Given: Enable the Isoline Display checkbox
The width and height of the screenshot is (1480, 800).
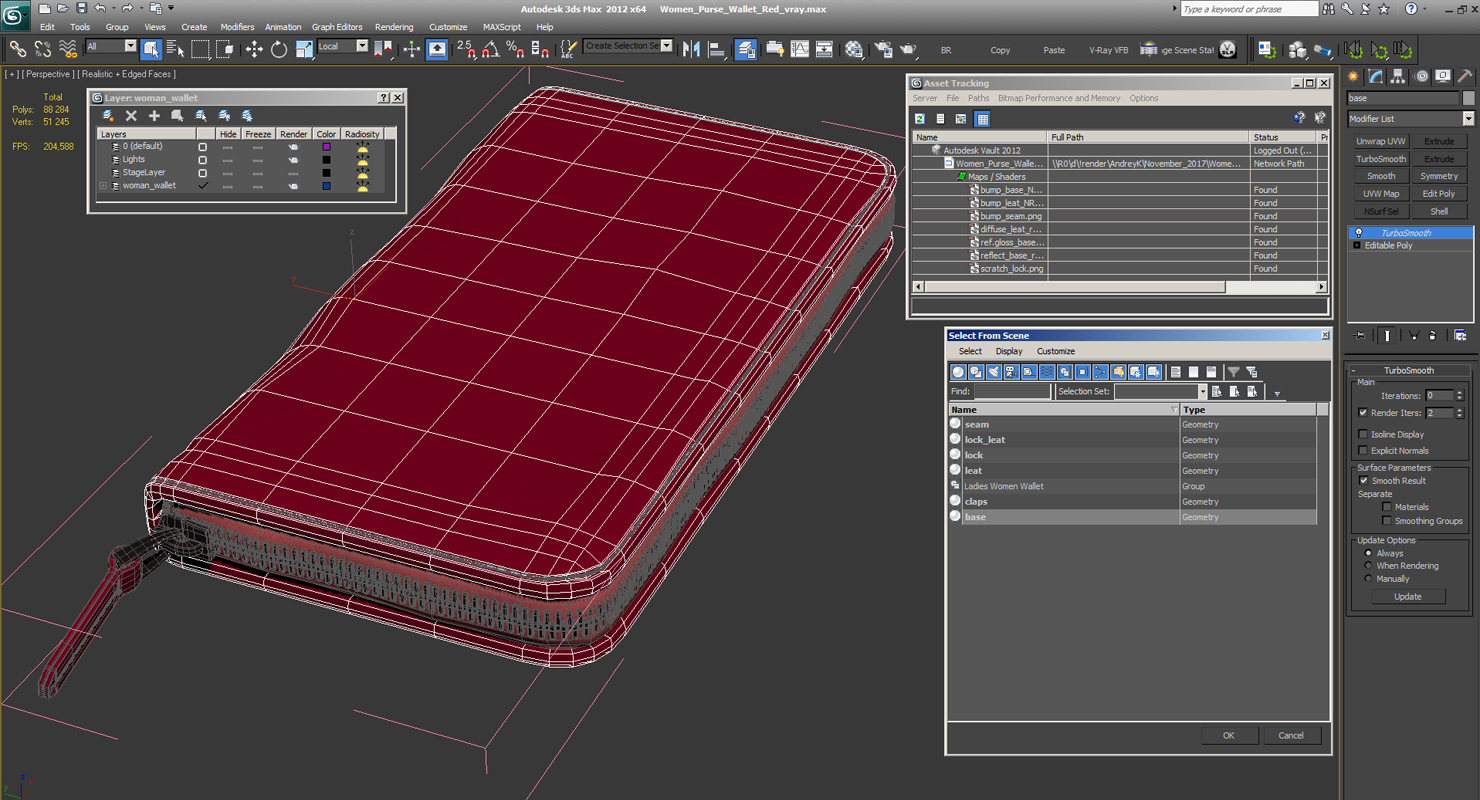Looking at the screenshot, I should tap(1363, 434).
